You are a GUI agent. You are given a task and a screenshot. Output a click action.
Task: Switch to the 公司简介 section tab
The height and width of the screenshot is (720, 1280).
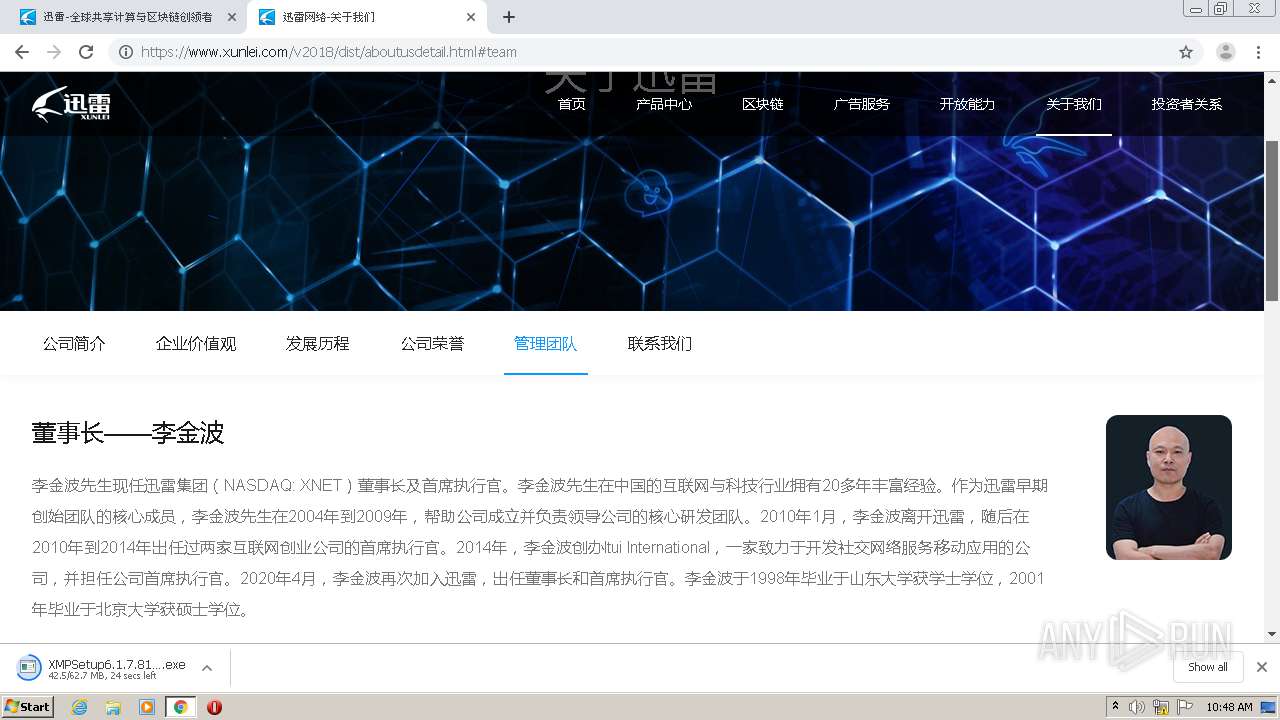click(74, 344)
